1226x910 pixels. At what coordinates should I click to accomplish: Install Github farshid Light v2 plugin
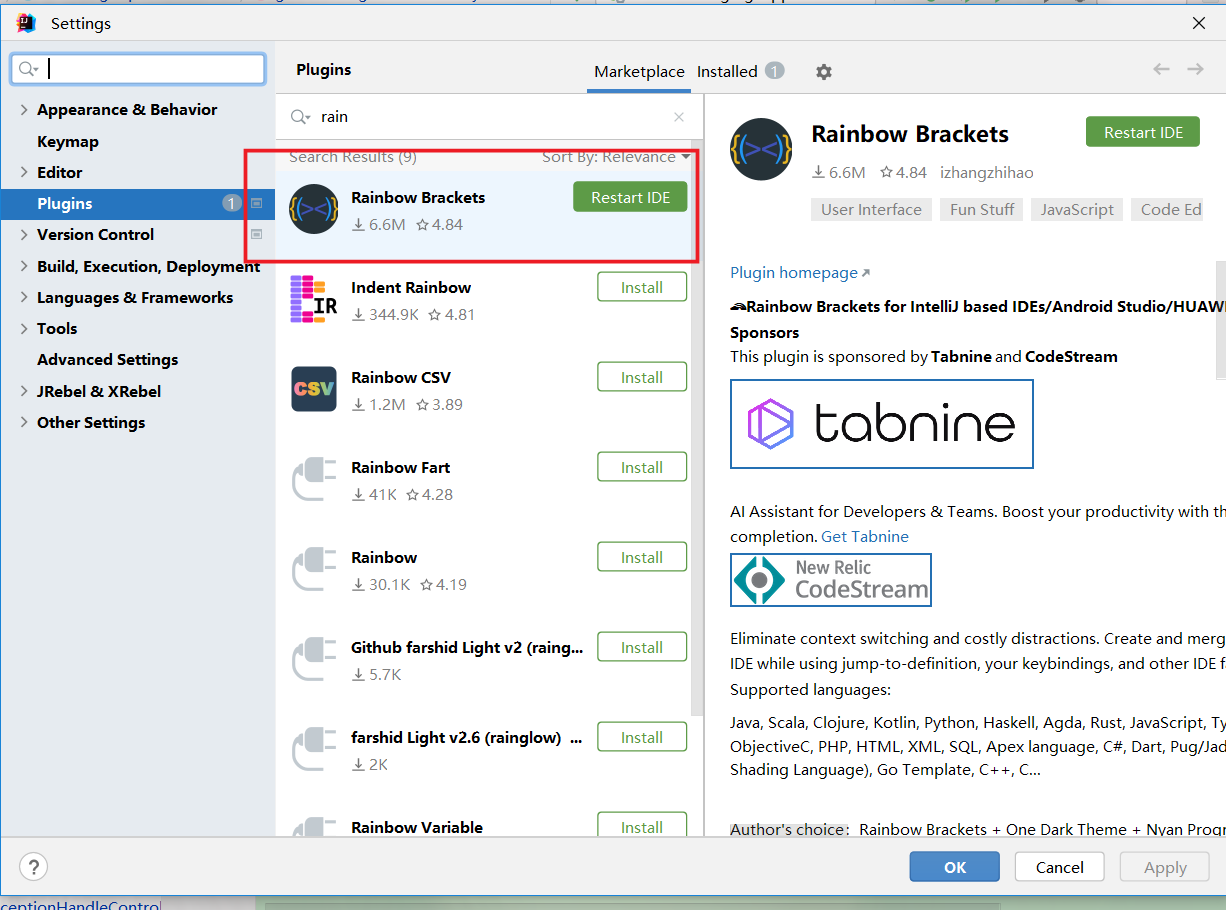point(642,647)
